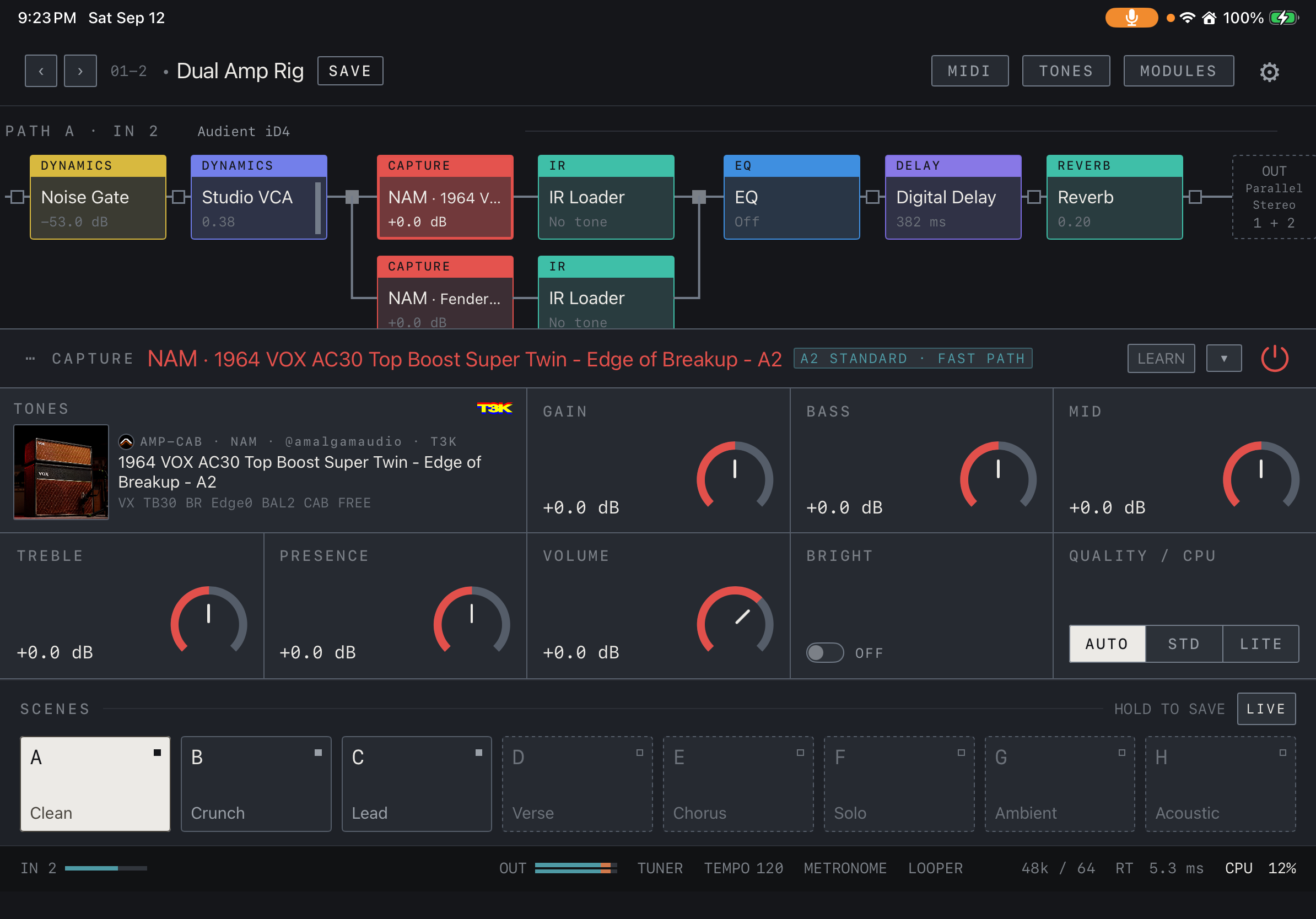Click TEMPO 120 in status bar
1316x919 pixels.
point(743,868)
